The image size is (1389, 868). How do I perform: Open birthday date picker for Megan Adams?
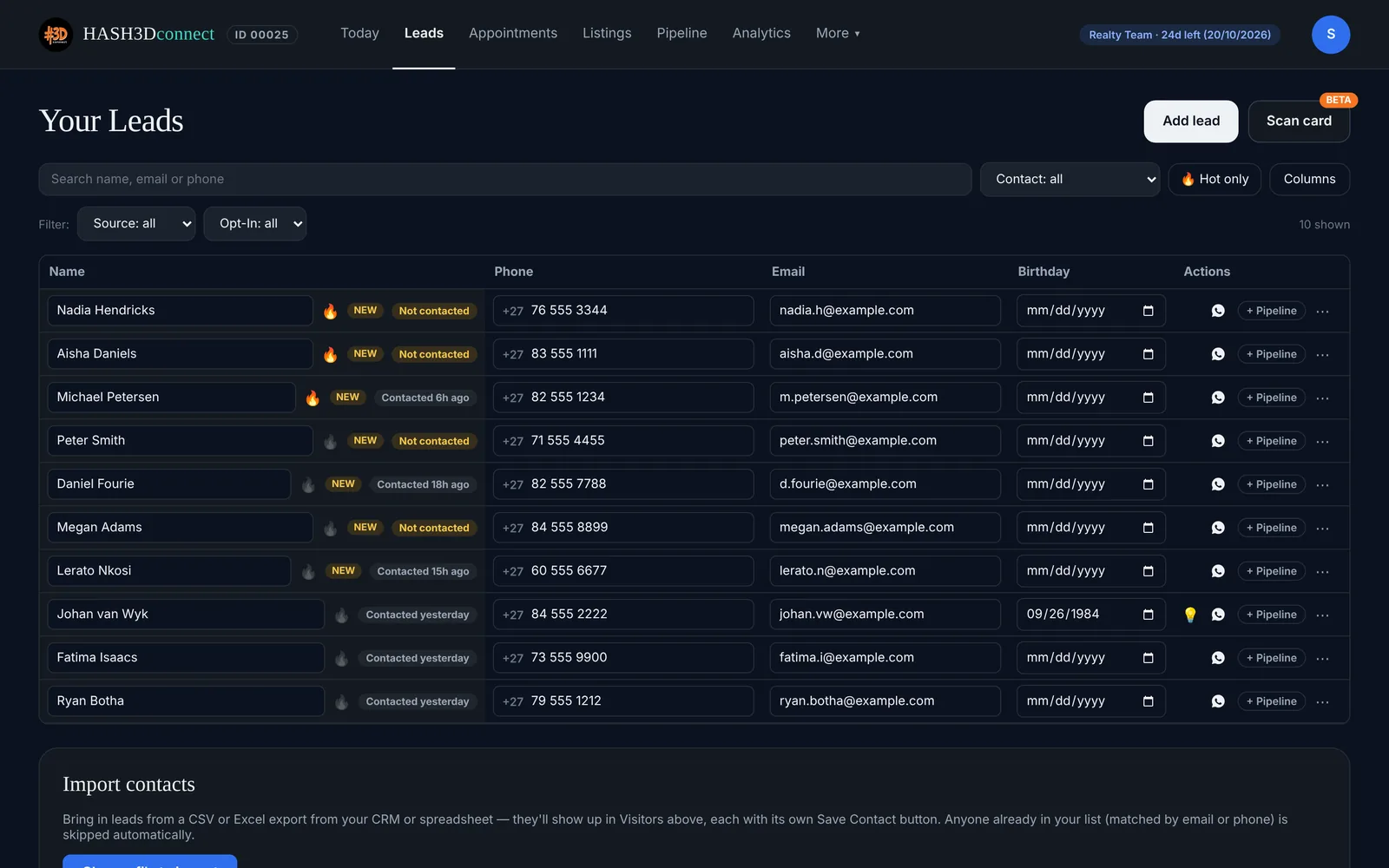pyautogui.click(x=1148, y=528)
